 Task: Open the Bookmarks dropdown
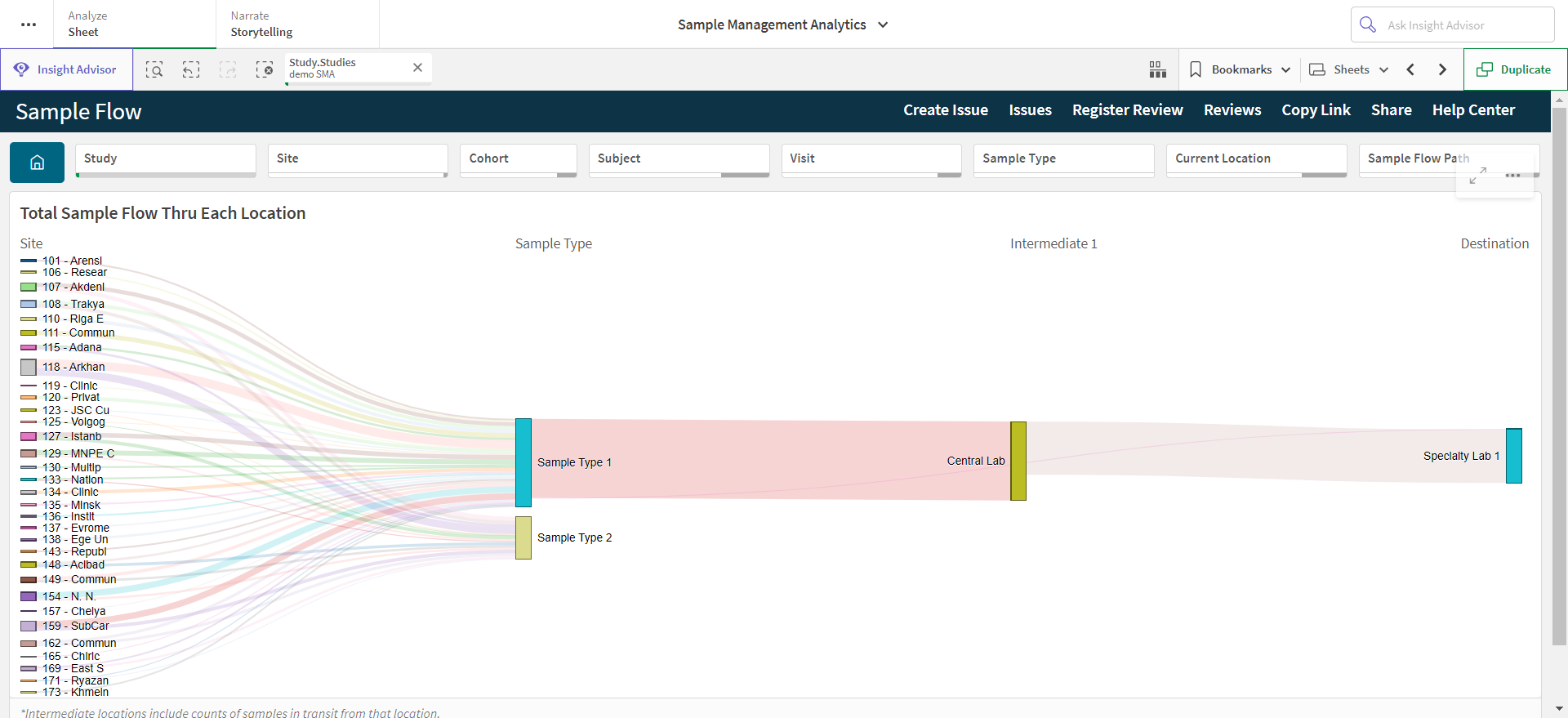tap(1240, 69)
